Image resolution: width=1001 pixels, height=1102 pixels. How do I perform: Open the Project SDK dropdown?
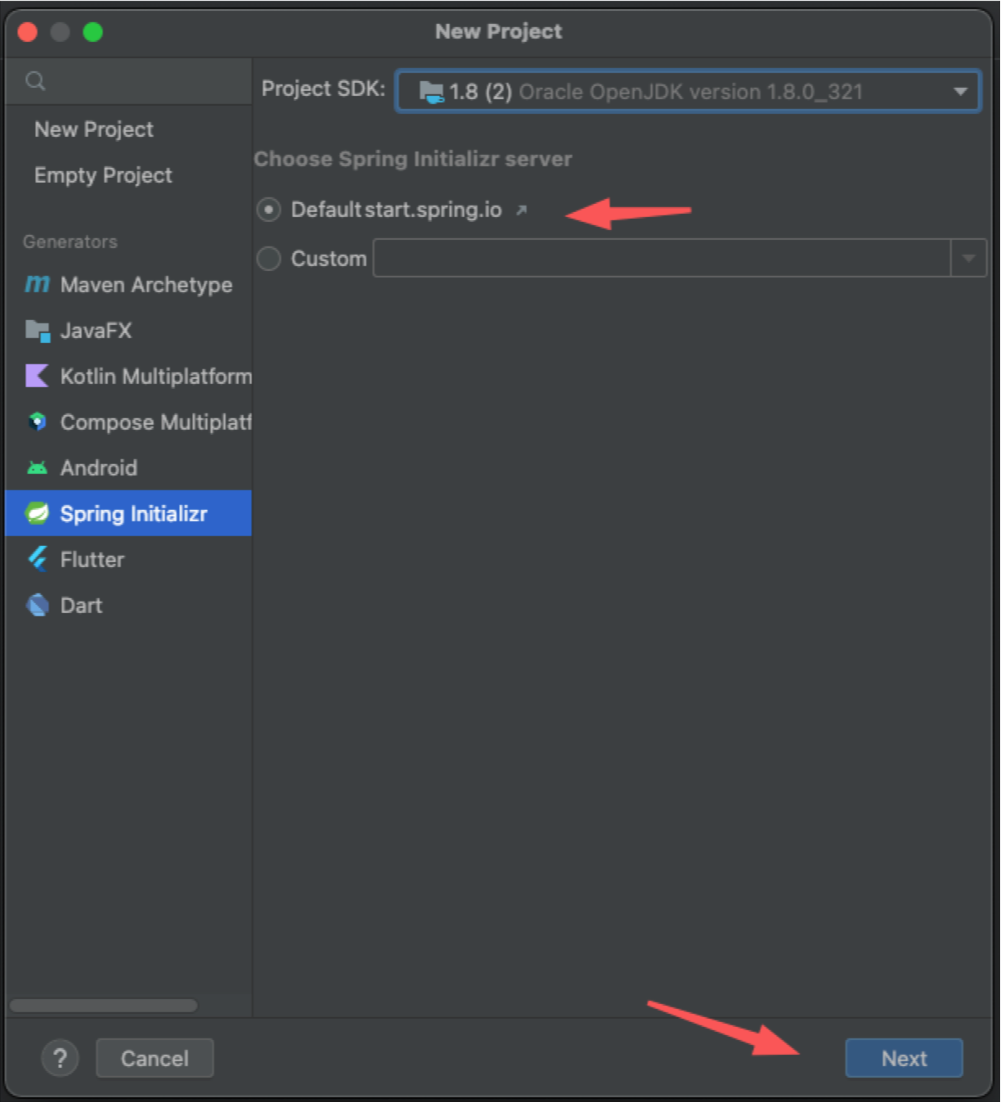960,91
